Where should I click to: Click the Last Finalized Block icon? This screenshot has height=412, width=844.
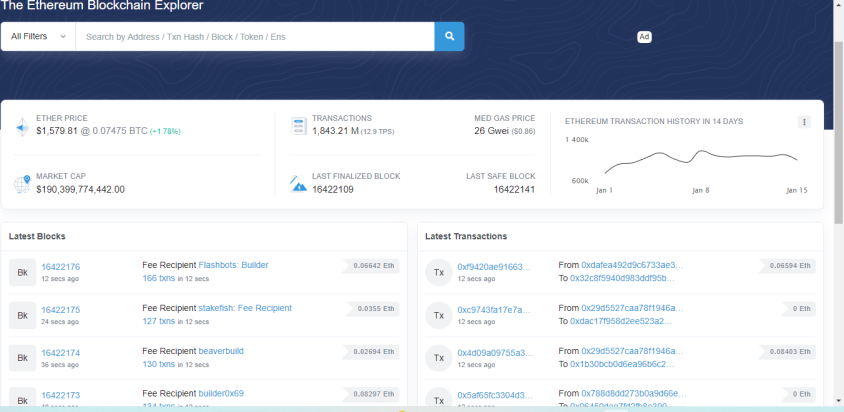coord(298,184)
